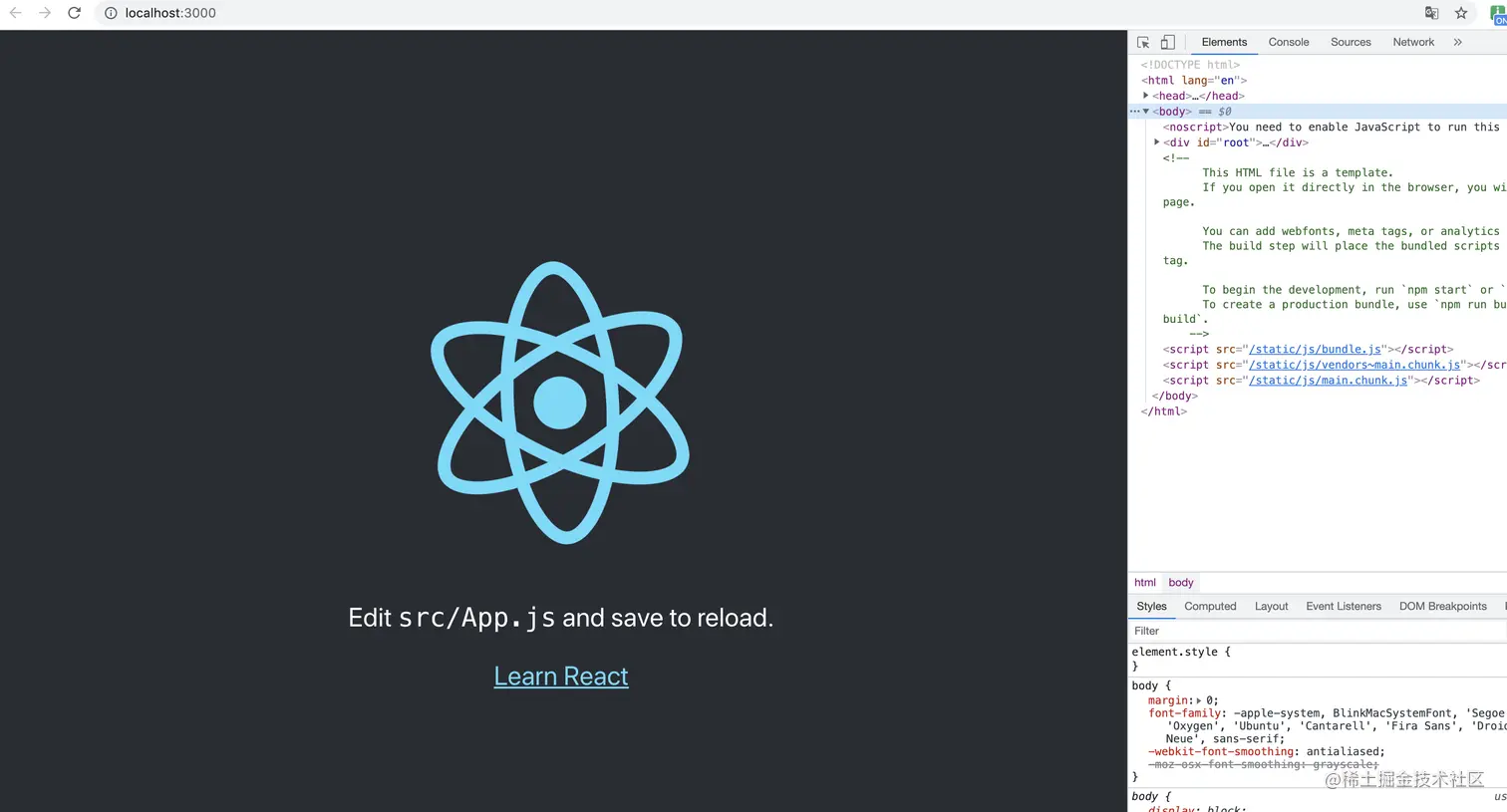Screen dimensions: 1507x812
Task: Select the noscript element line
Action: coord(1332,127)
